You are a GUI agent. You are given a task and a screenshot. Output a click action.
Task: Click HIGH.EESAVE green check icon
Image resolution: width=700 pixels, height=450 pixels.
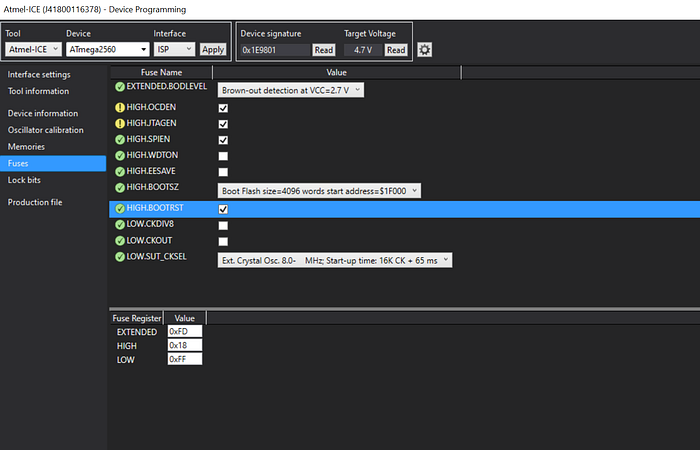pyautogui.click(x=120, y=171)
